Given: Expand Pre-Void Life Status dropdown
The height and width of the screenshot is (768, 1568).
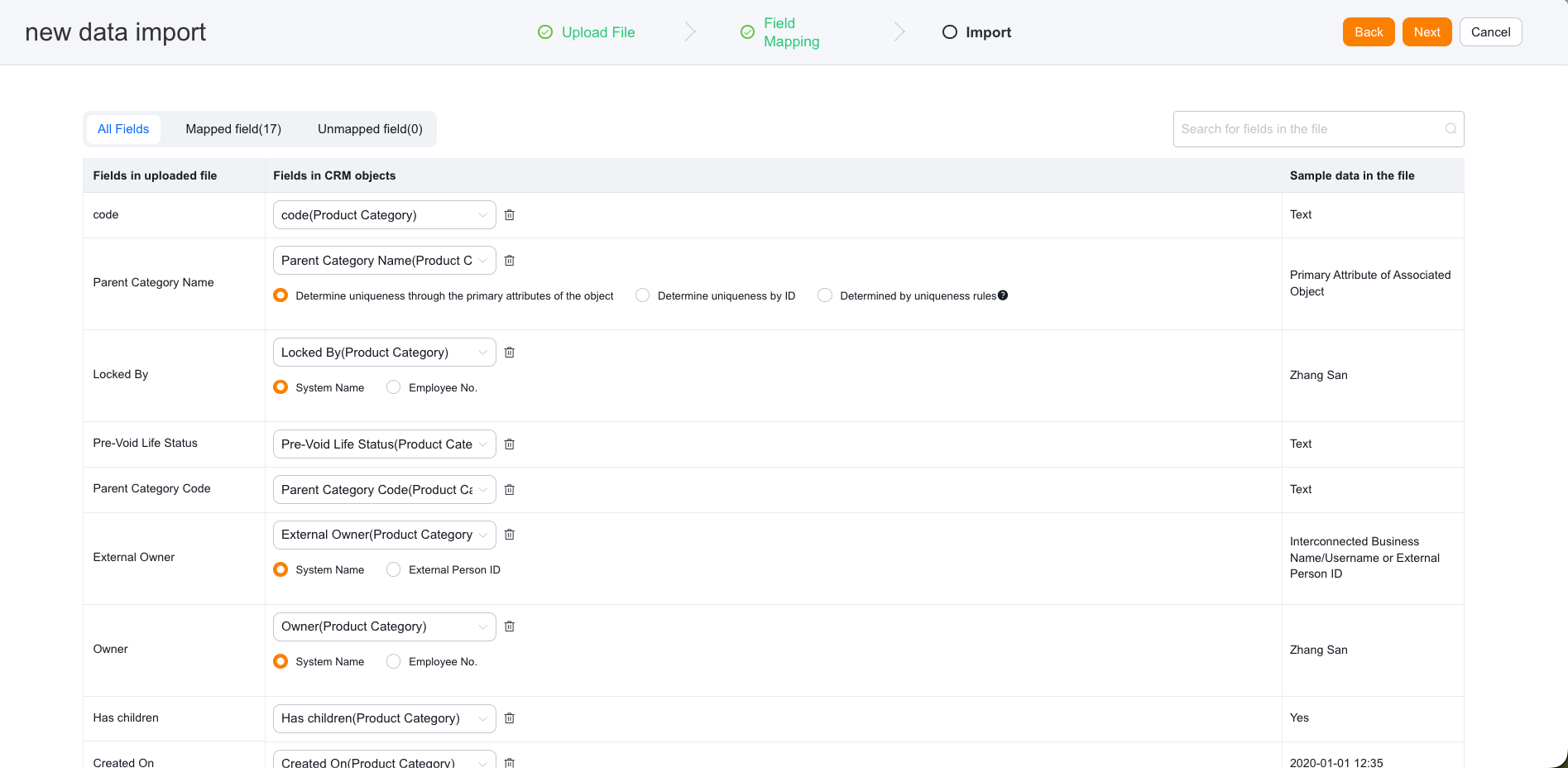Looking at the screenshot, I should point(384,444).
